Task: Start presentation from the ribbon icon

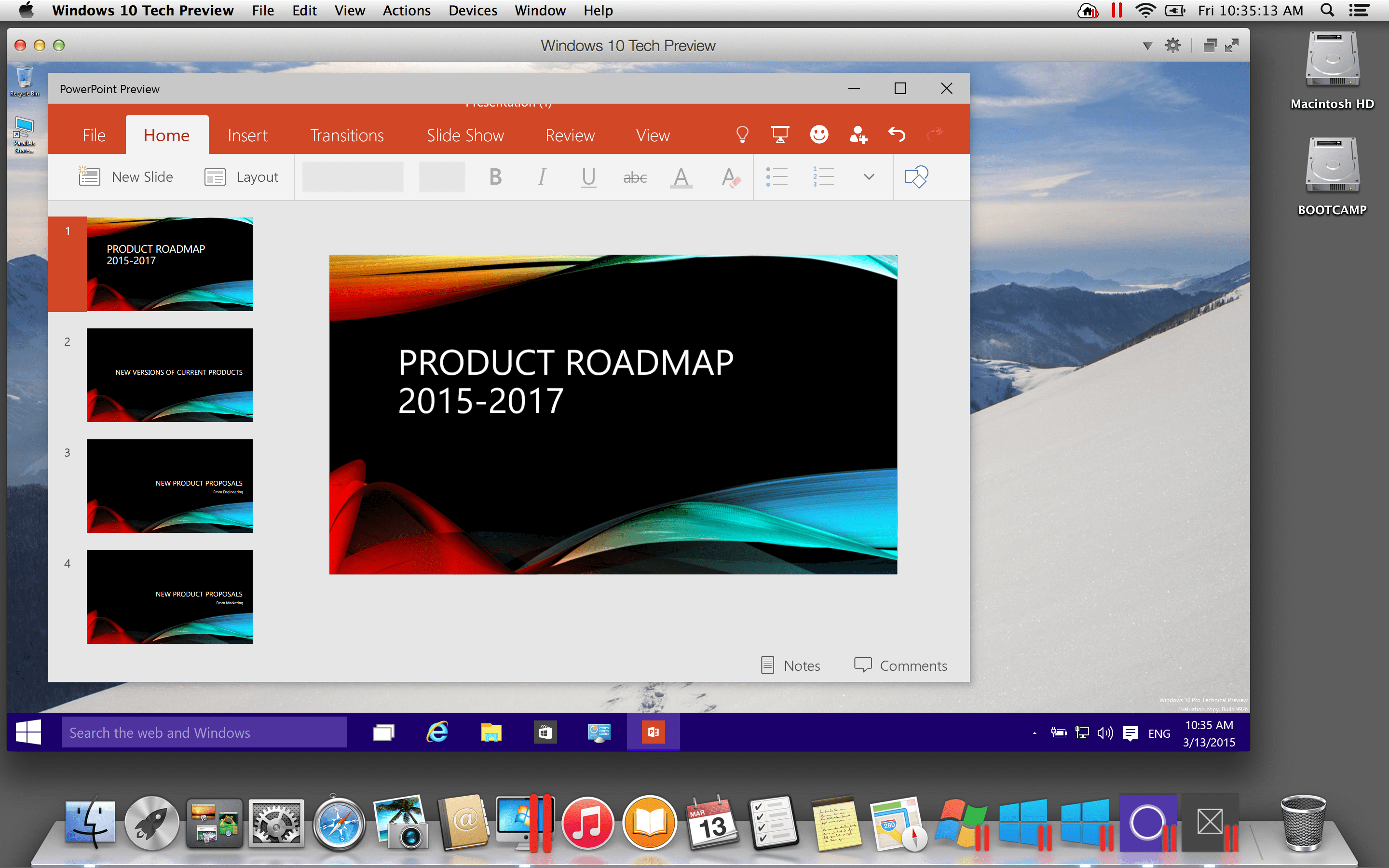Action: (x=780, y=135)
